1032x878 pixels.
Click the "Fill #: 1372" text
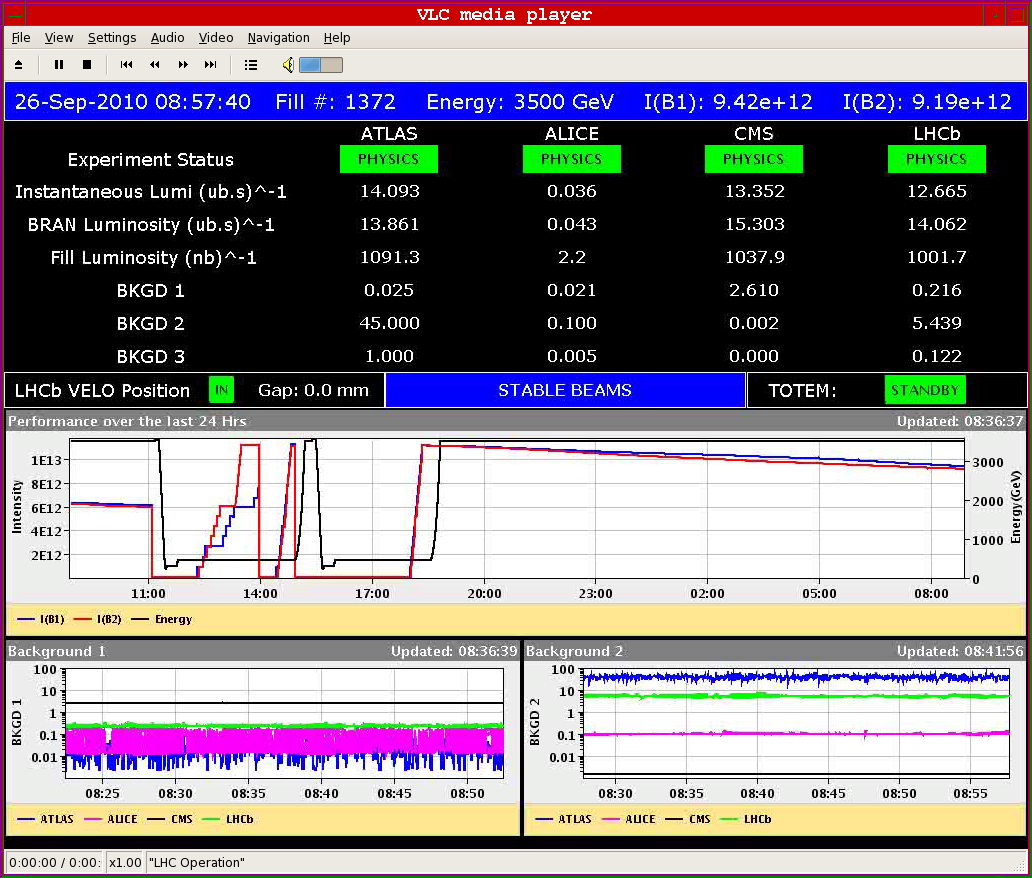[x=336, y=102]
